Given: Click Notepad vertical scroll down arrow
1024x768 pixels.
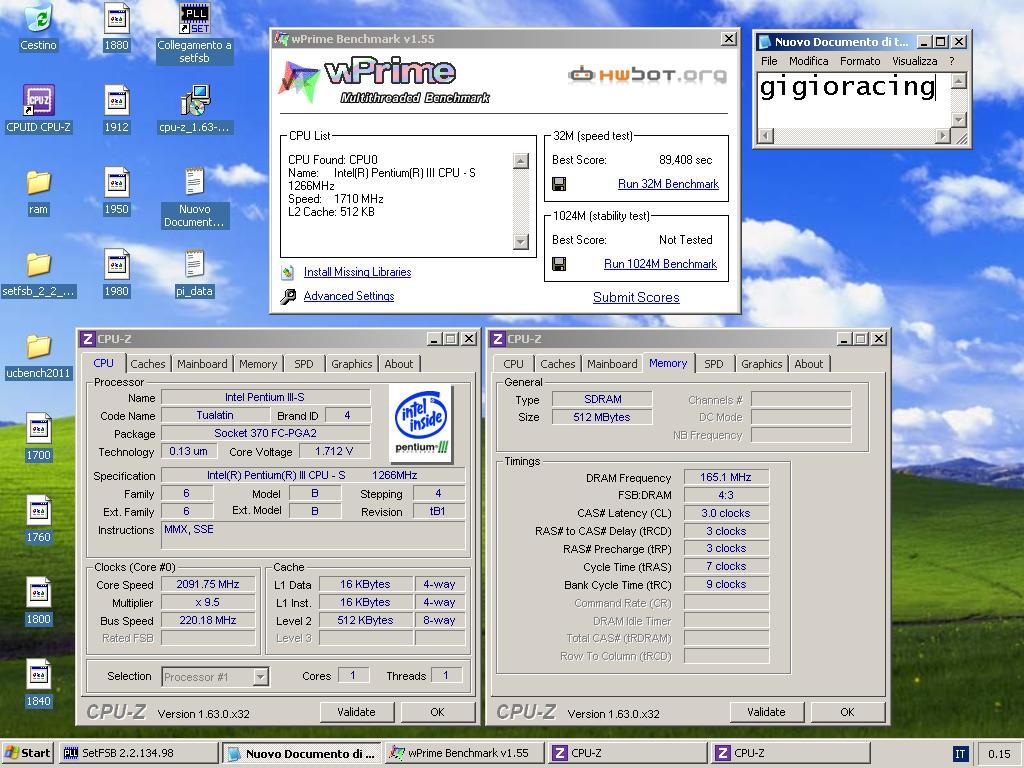Looking at the screenshot, I should pyautogui.click(x=958, y=120).
